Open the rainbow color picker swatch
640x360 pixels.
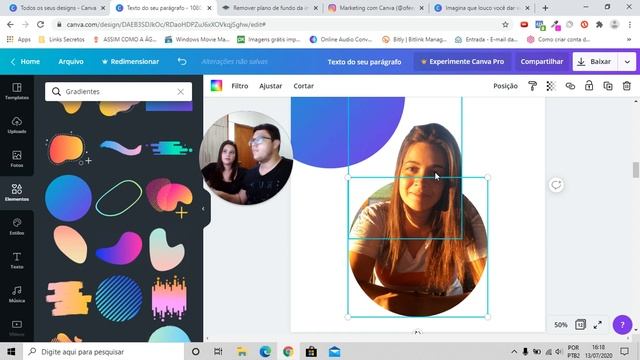pyautogui.click(x=216, y=86)
